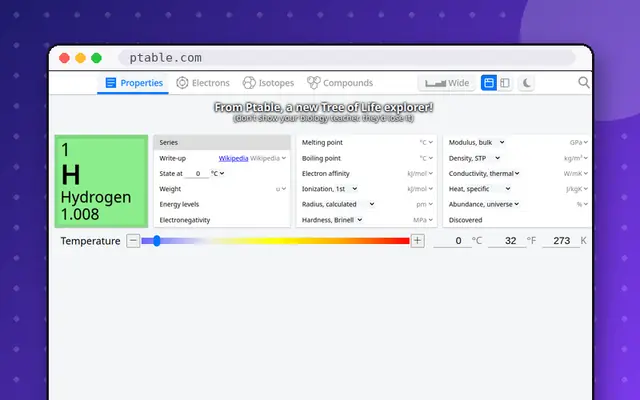Click the Celsius temperature field
Viewport: 640px width, 400px height.
tap(452, 241)
